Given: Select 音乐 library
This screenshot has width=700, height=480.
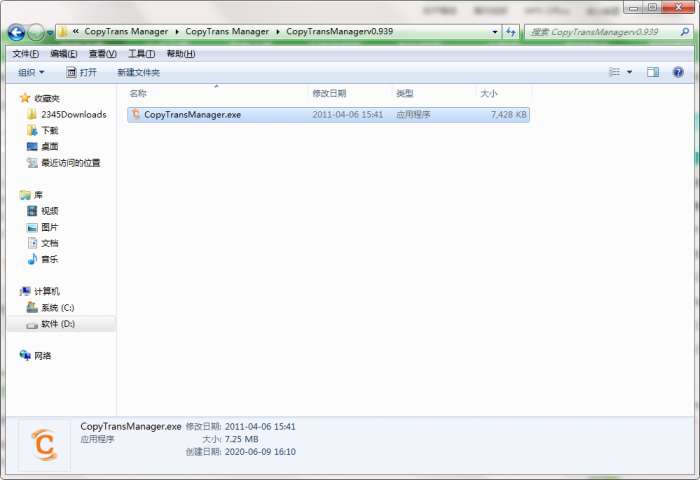Looking at the screenshot, I should pyautogui.click(x=50, y=259).
